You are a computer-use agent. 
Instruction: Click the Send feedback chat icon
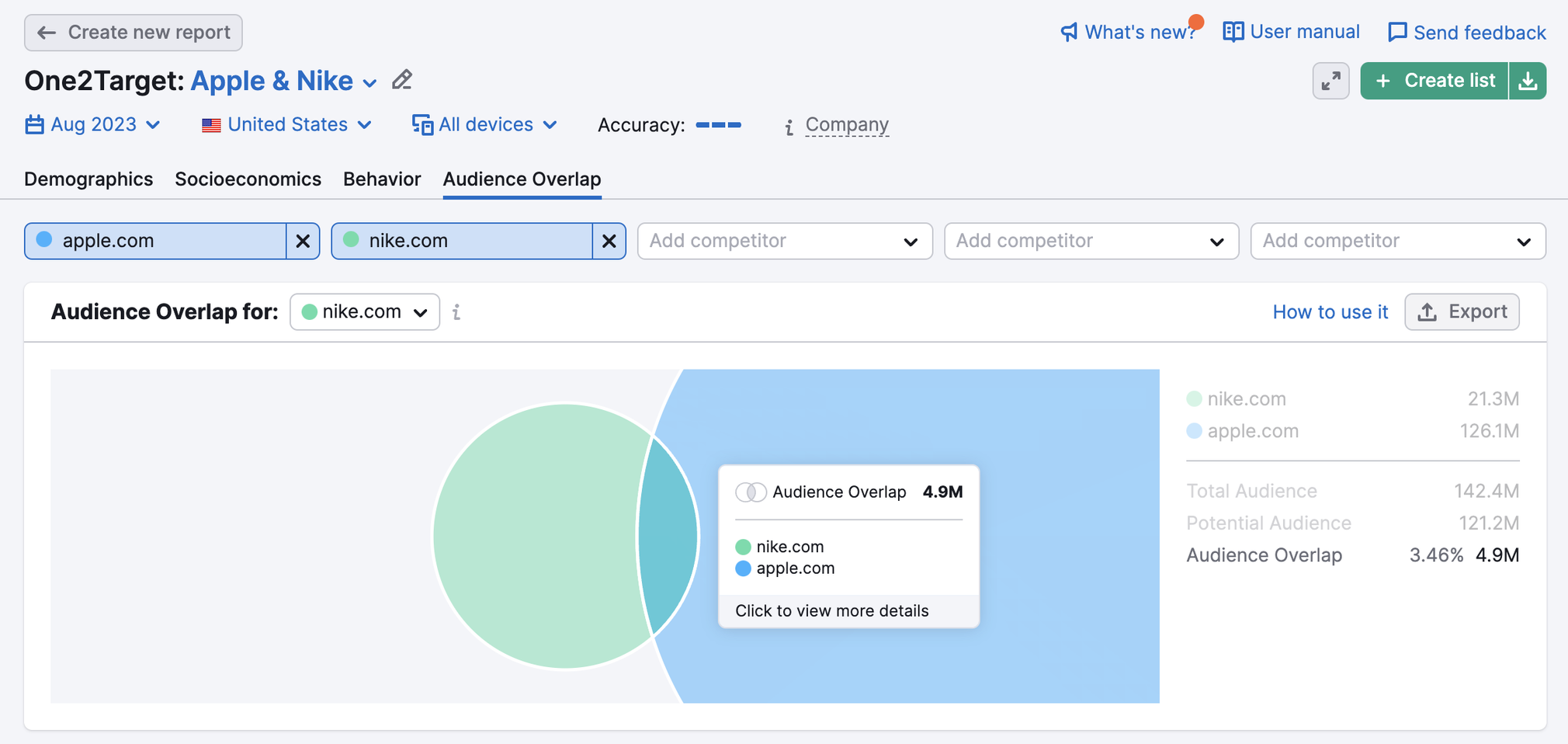[1397, 32]
